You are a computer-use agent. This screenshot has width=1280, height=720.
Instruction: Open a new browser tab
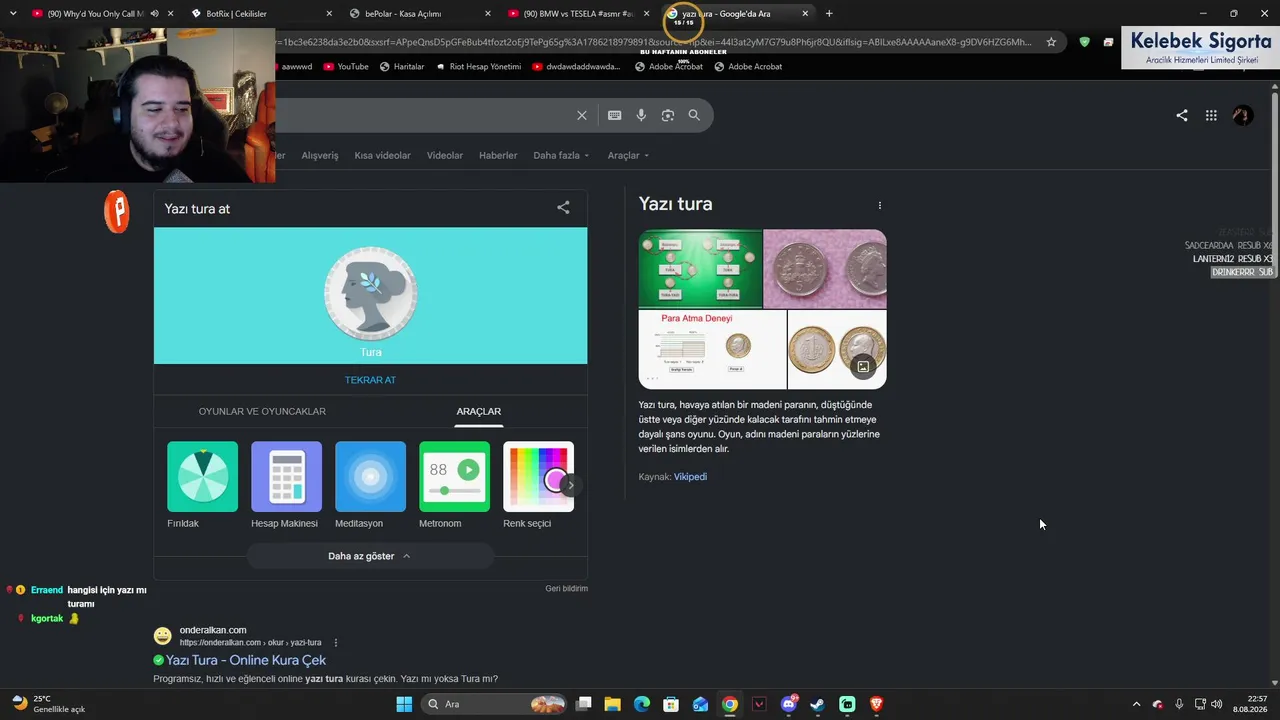pos(829,13)
